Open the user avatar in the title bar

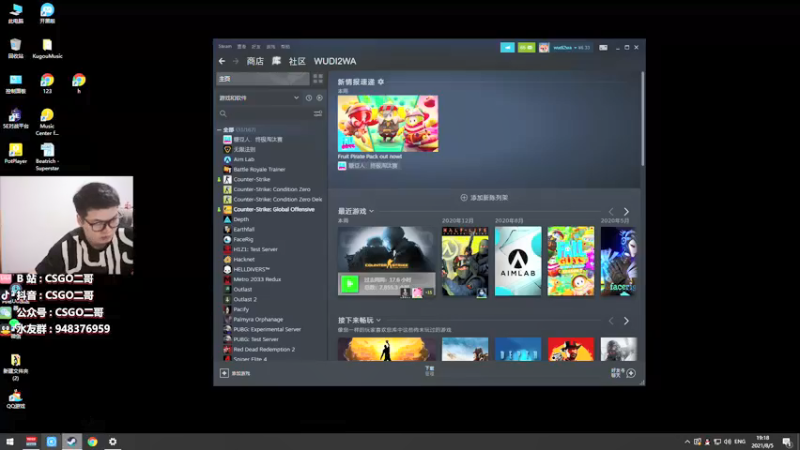coord(544,47)
